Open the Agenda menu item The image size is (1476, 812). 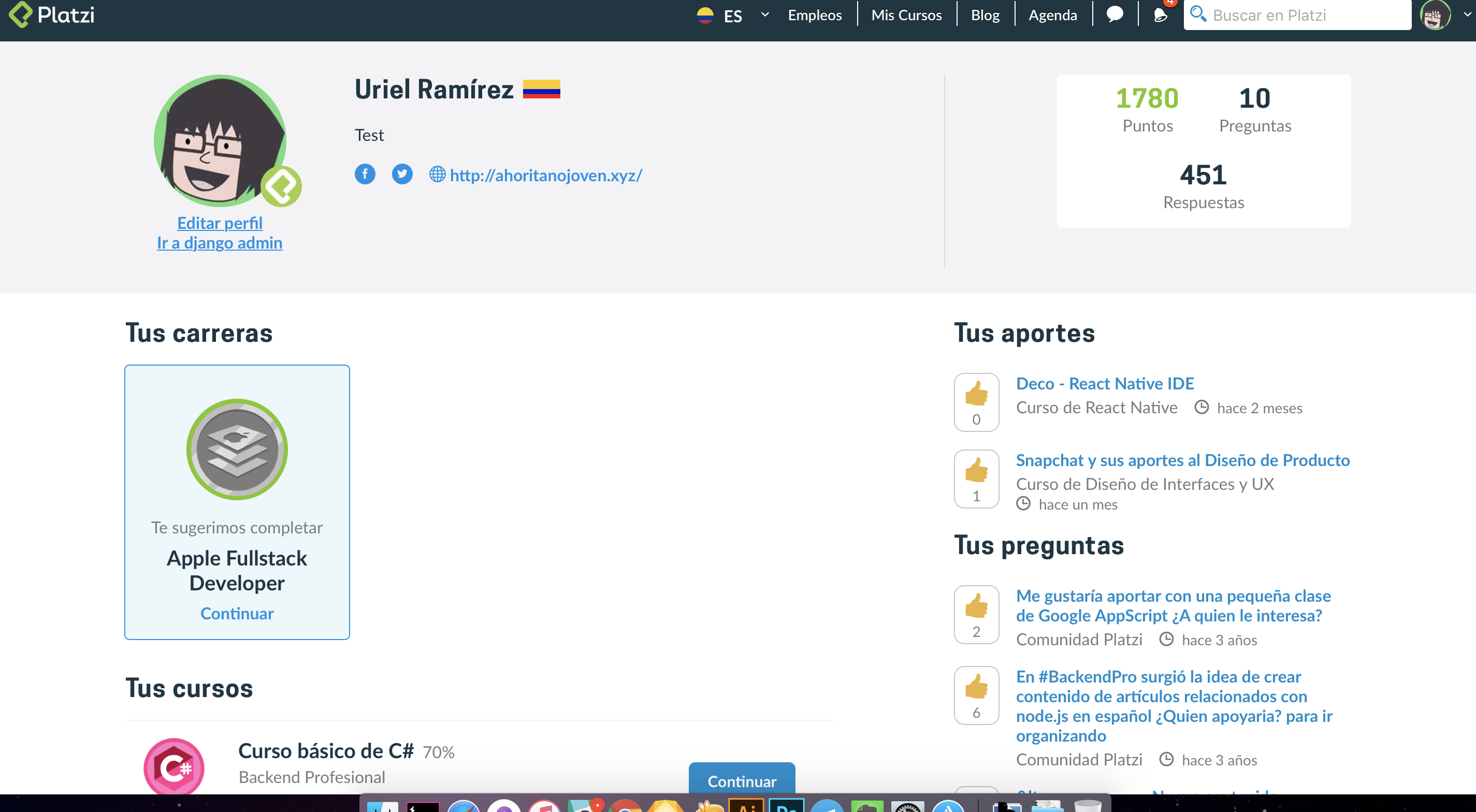pos(1052,15)
